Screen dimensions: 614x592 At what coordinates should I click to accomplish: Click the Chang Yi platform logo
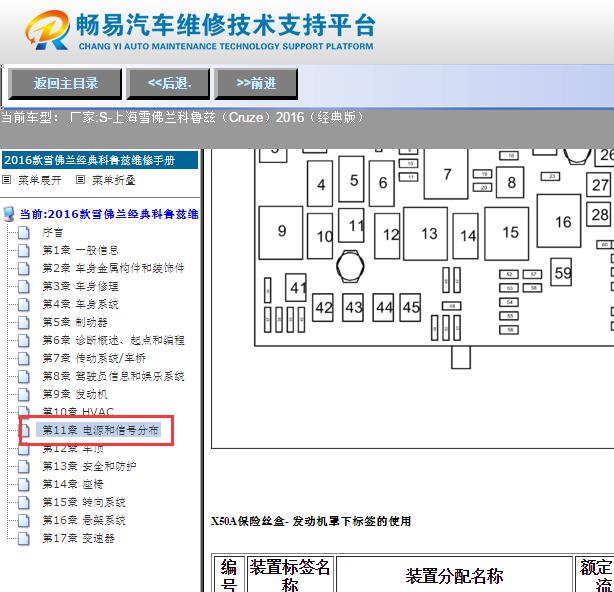(200, 30)
